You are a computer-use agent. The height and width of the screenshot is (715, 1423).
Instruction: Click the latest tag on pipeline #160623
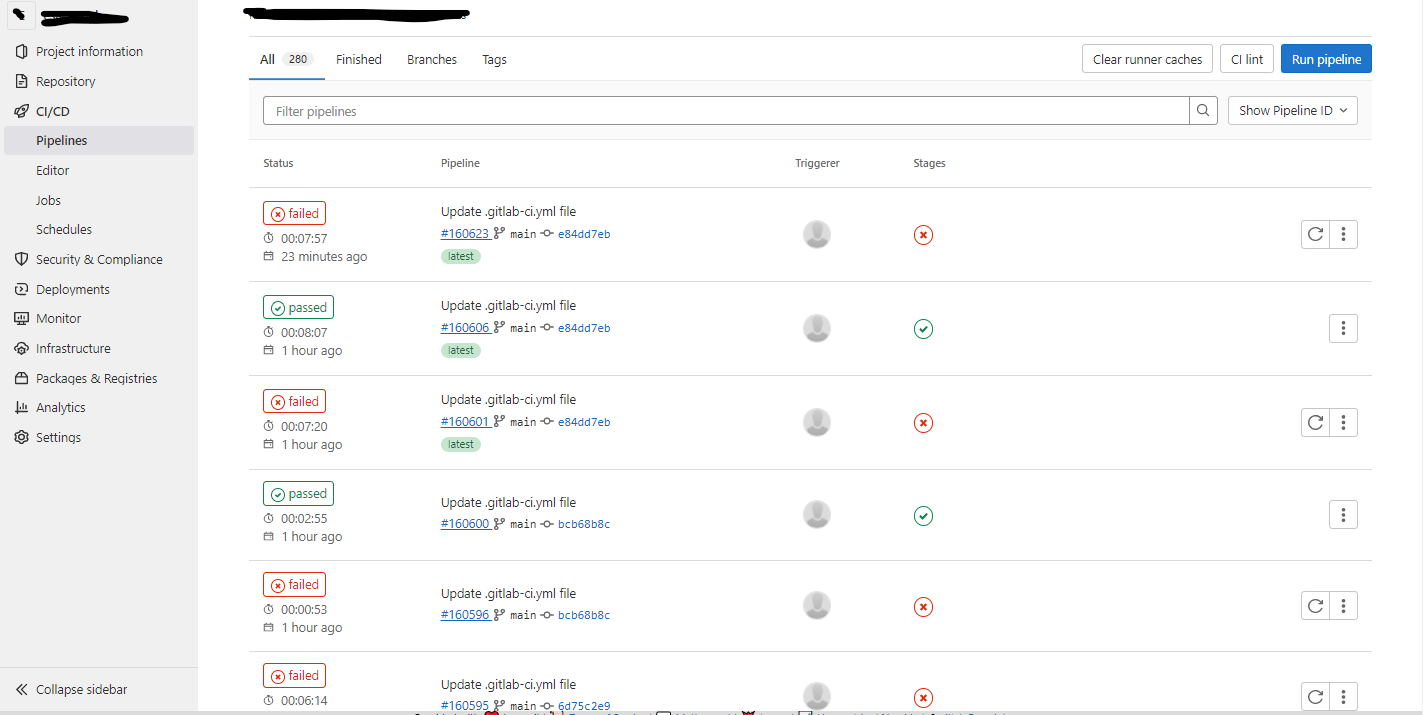point(461,256)
